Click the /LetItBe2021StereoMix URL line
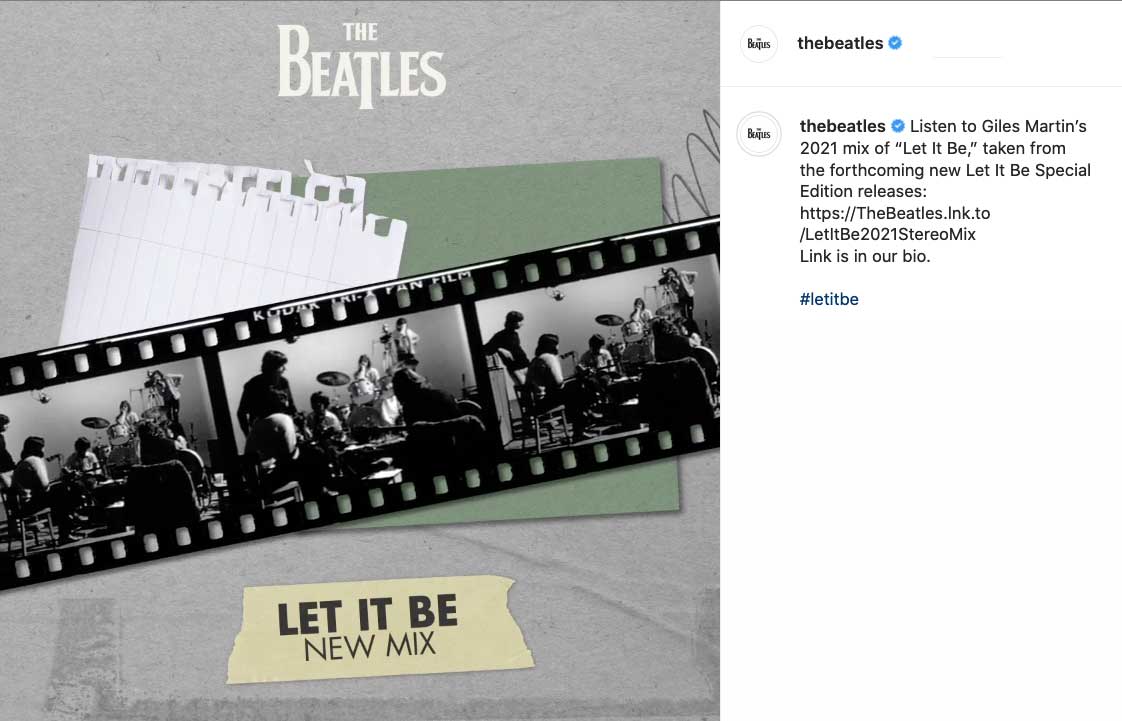The image size is (1122, 721). (888, 235)
